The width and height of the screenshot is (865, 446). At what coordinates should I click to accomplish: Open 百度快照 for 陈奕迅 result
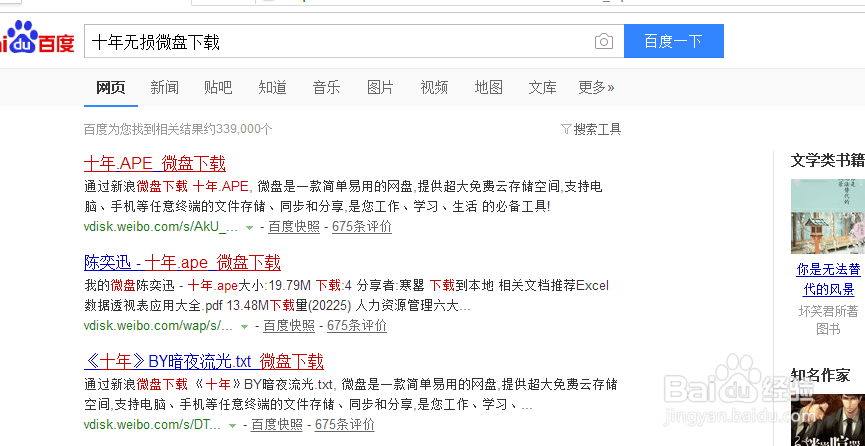click(289, 326)
